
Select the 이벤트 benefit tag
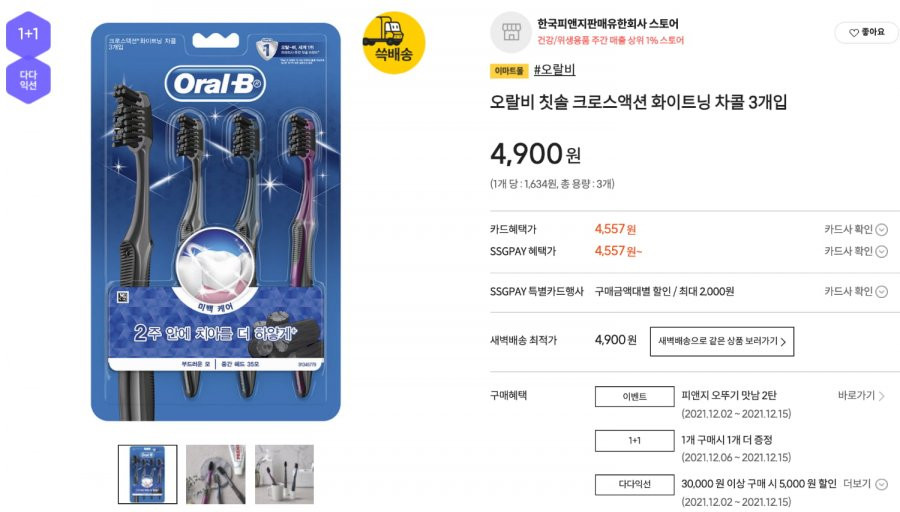pos(634,396)
